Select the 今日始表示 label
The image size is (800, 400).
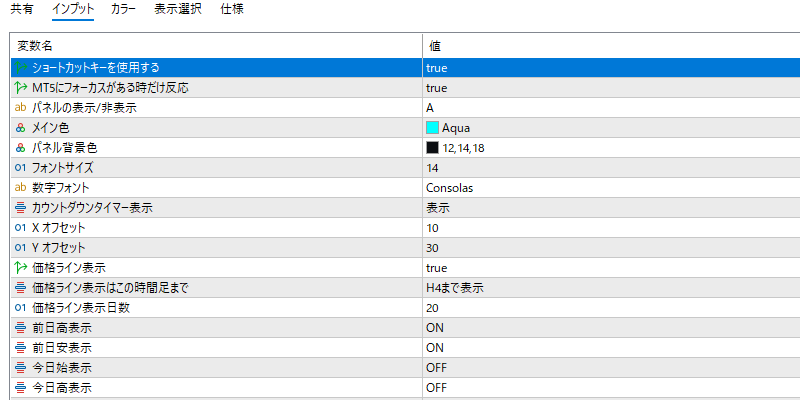tap(62, 368)
